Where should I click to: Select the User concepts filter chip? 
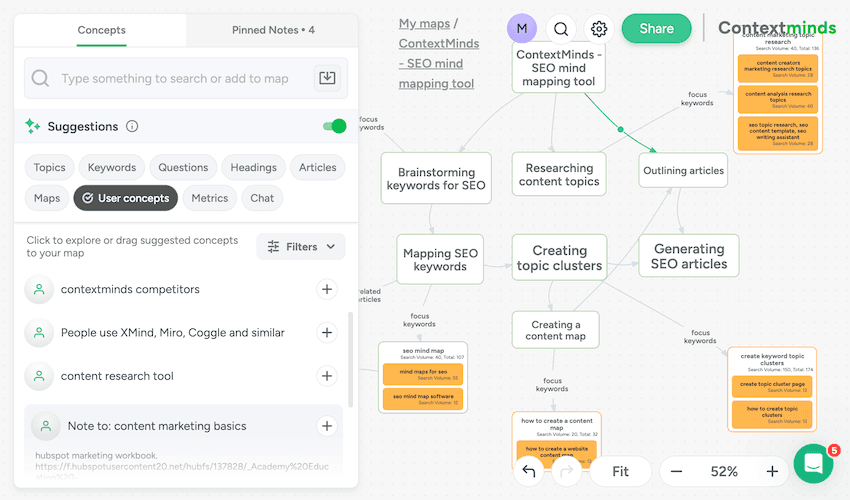(x=126, y=198)
